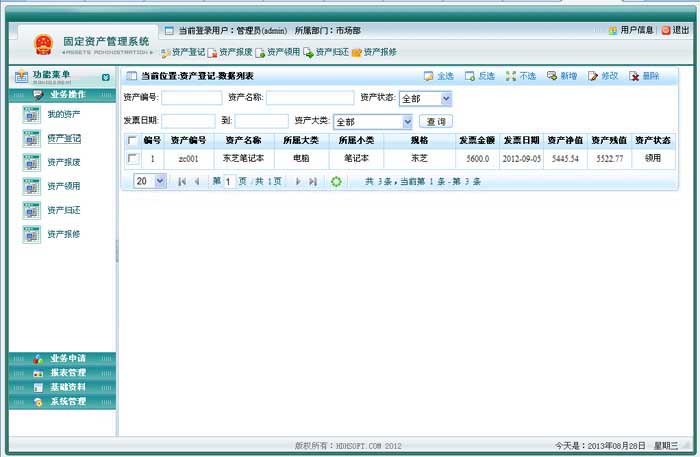
Task: Click the 修改 edit icon
Action: click(593, 76)
